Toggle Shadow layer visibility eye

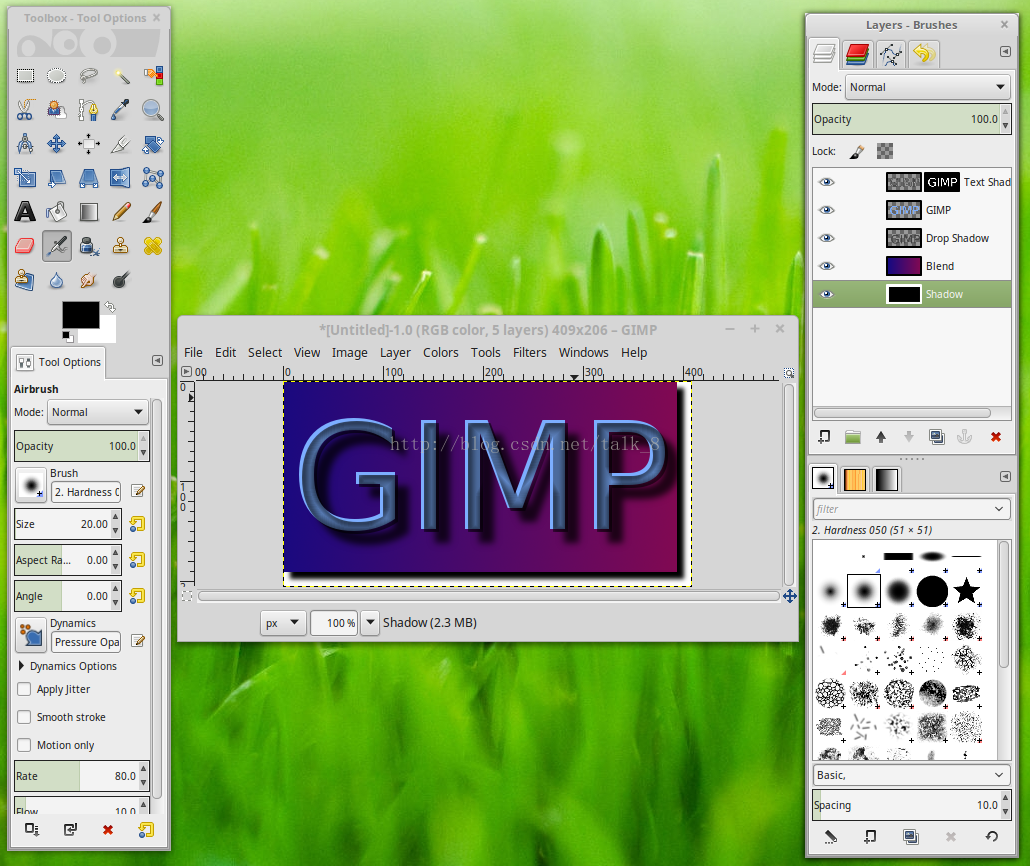[827, 294]
